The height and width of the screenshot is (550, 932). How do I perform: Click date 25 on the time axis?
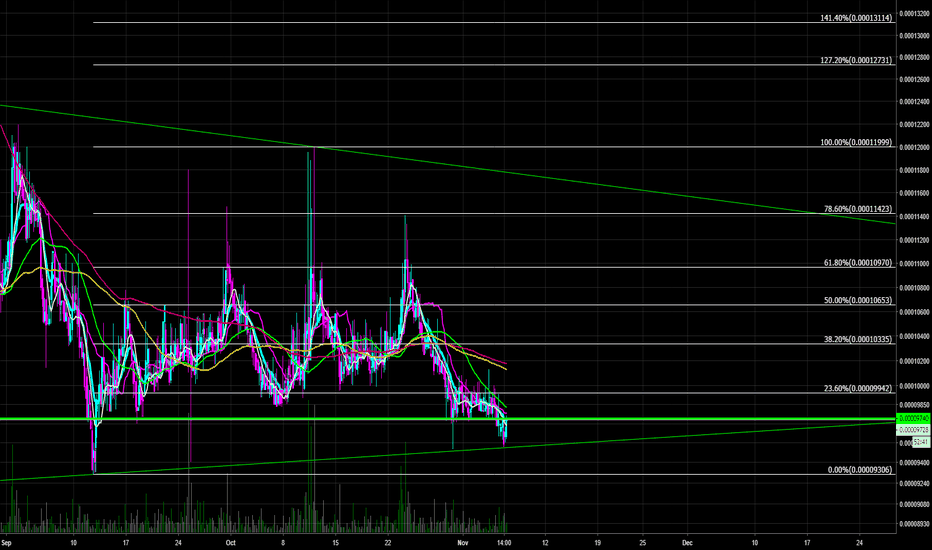(643, 543)
